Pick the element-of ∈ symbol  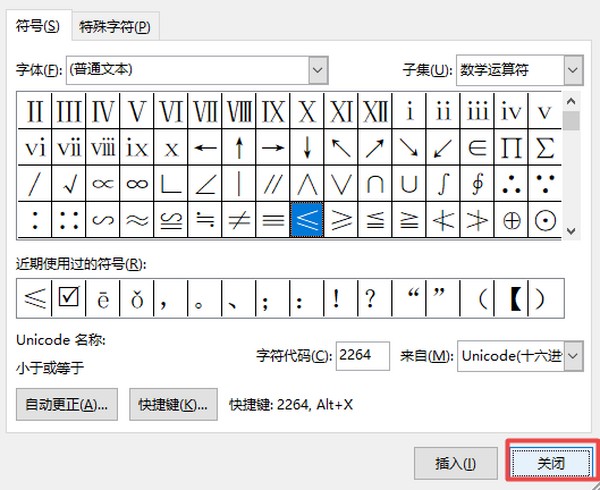pos(477,147)
